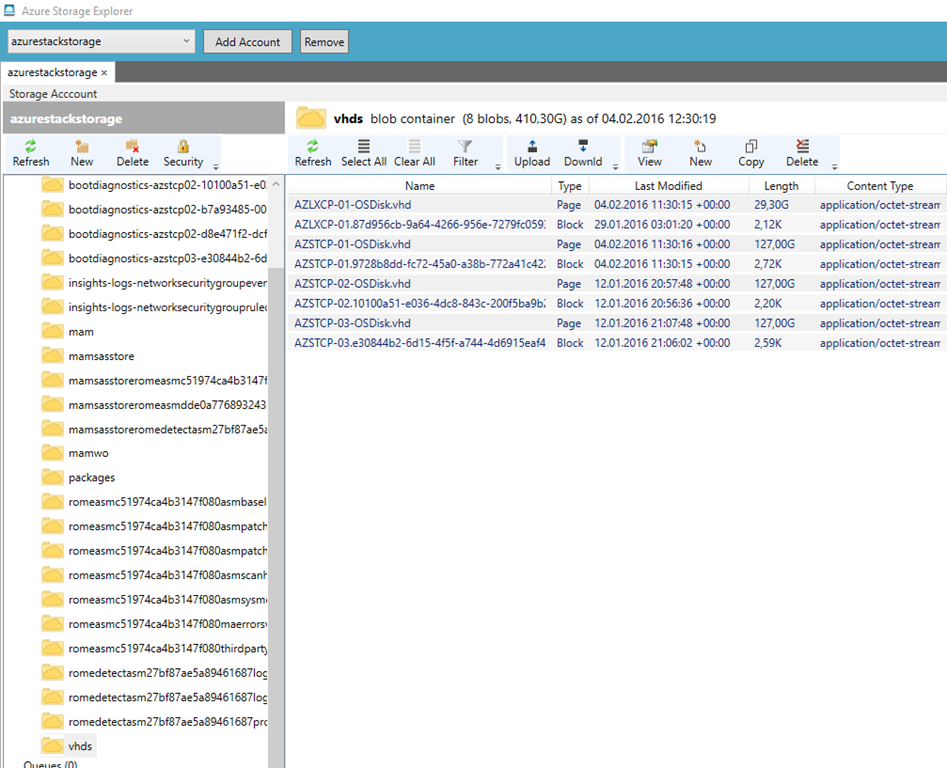Click View blob icon
This screenshot has width=947, height=768.
point(650,146)
